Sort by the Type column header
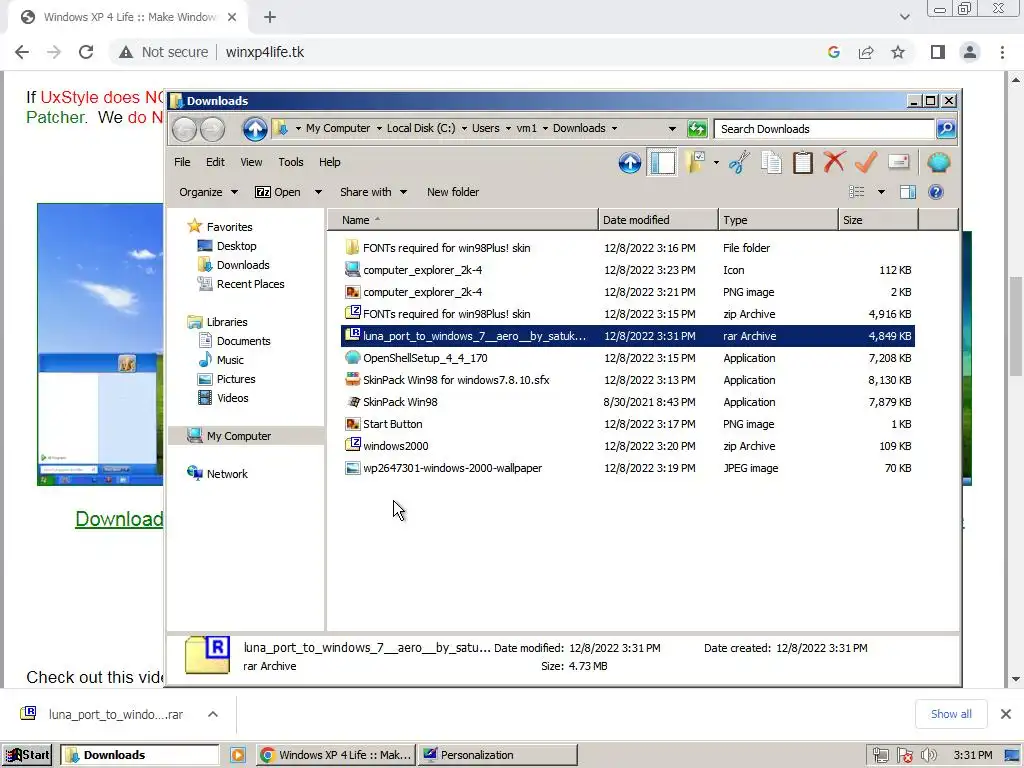1024x768 pixels. coord(778,220)
